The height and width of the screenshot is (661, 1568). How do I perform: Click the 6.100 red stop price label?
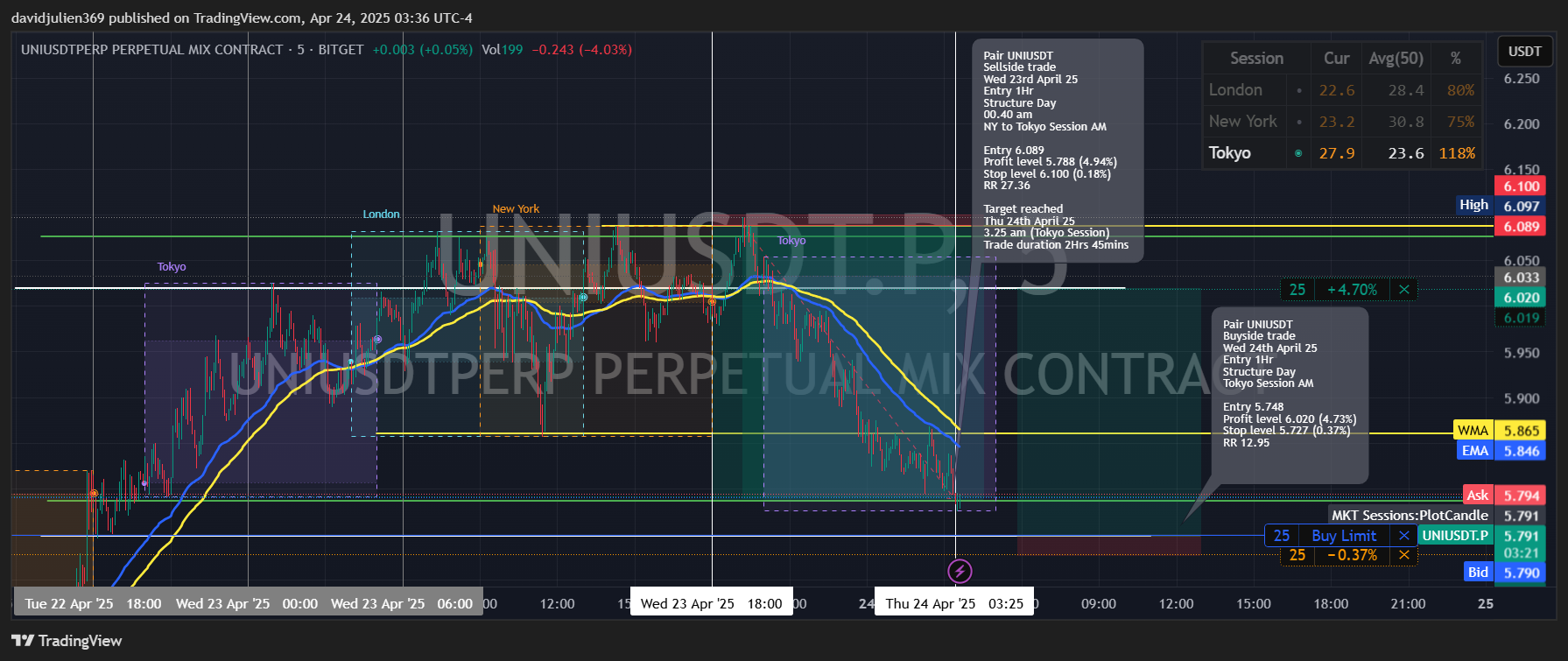coord(1522,186)
